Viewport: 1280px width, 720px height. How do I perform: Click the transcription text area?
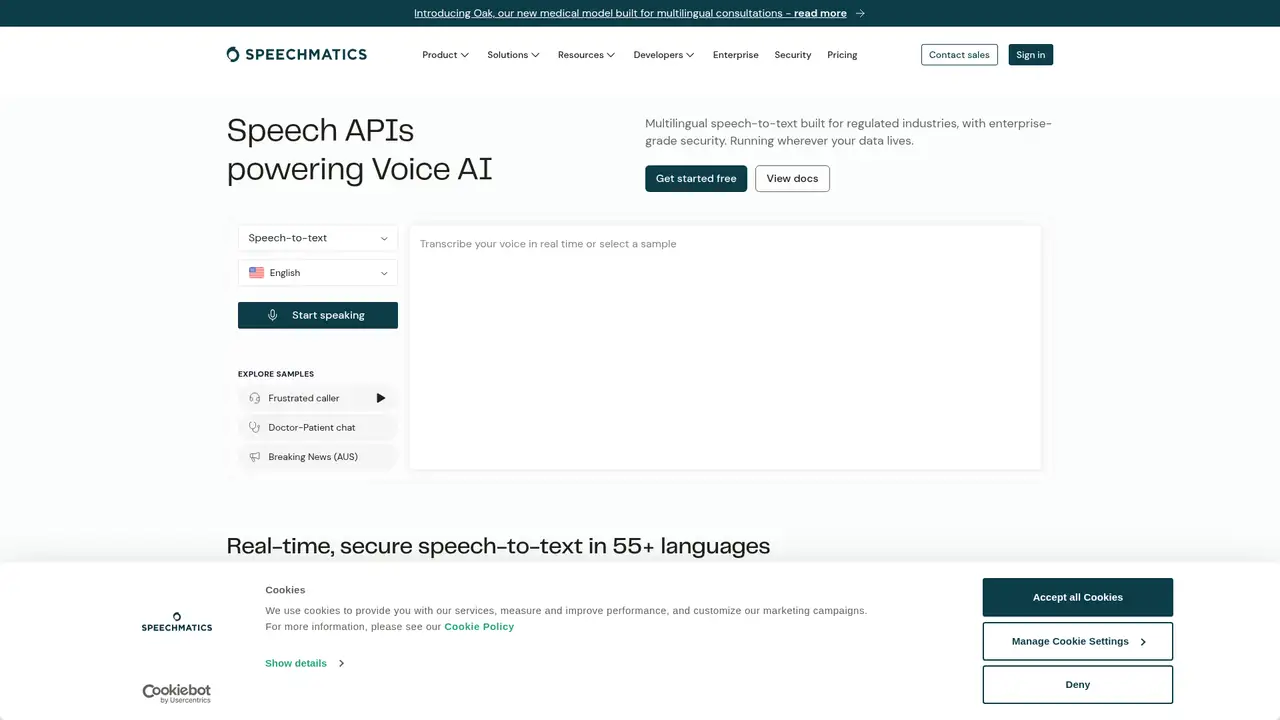pyautogui.click(x=725, y=347)
